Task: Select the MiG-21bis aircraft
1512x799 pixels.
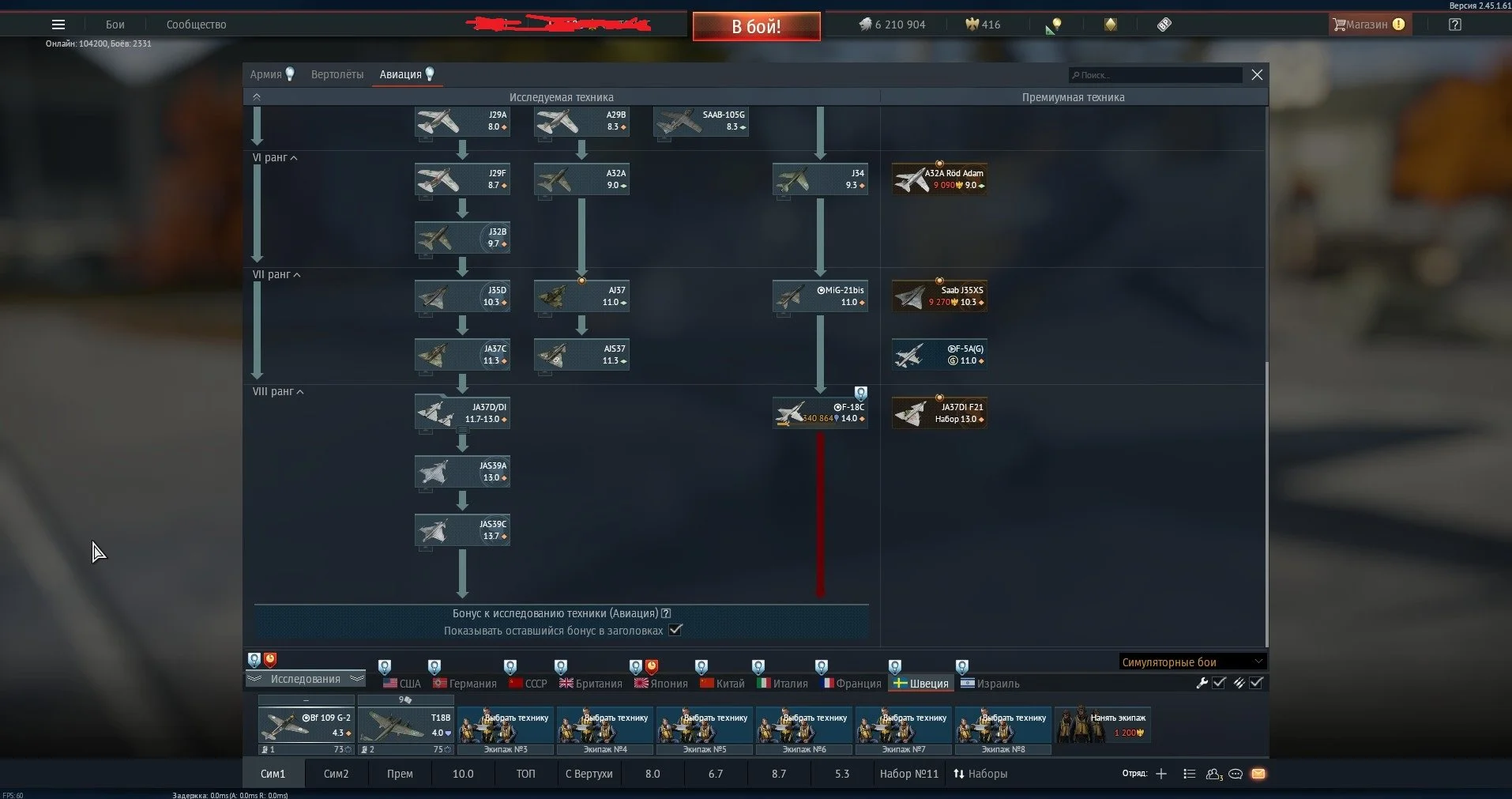Action: coord(820,296)
